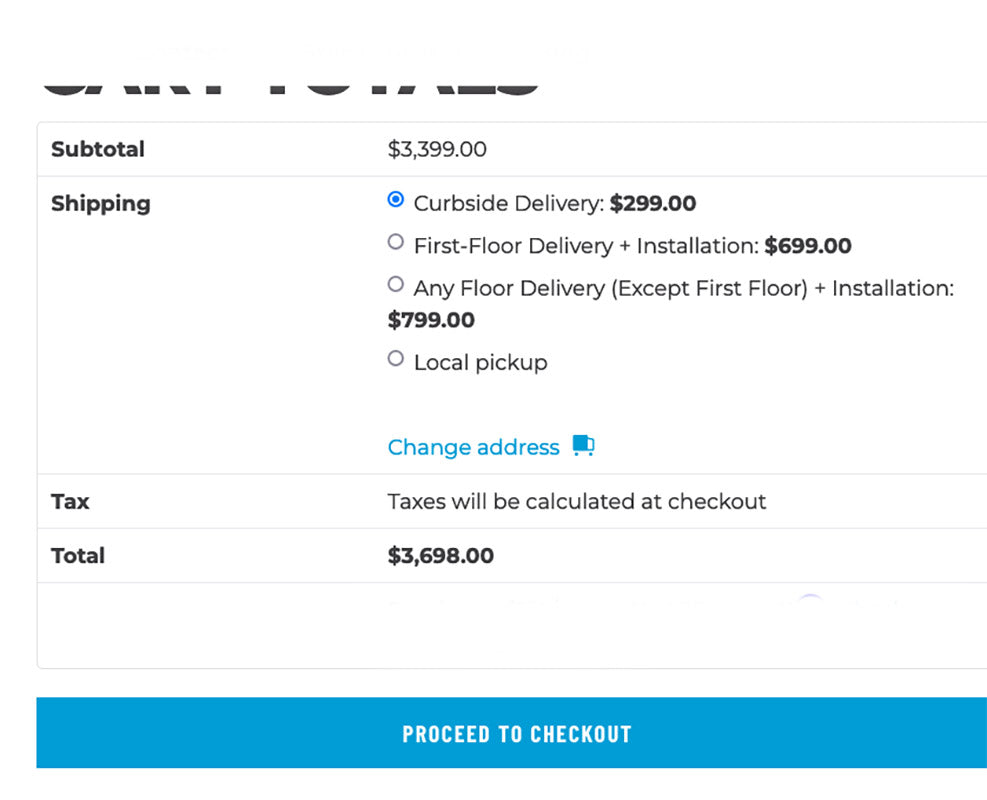Select the Local pickup radio button
The height and width of the screenshot is (800, 987).
pos(396,358)
